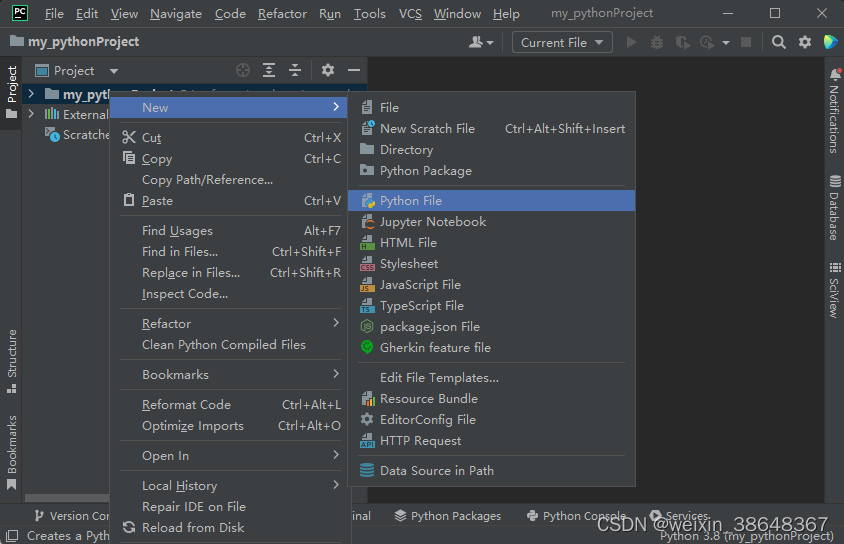
Task: Choose Stylesheet from New submenu
Action: pyautogui.click(x=491, y=264)
